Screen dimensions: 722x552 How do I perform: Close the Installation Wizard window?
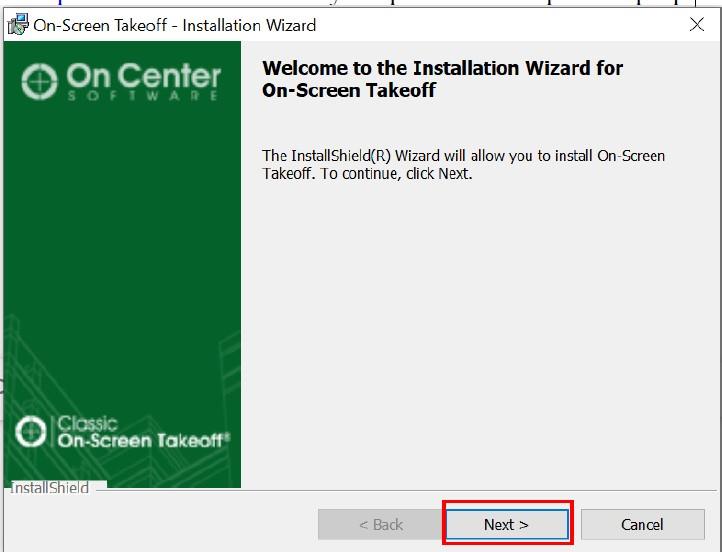coord(697,25)
